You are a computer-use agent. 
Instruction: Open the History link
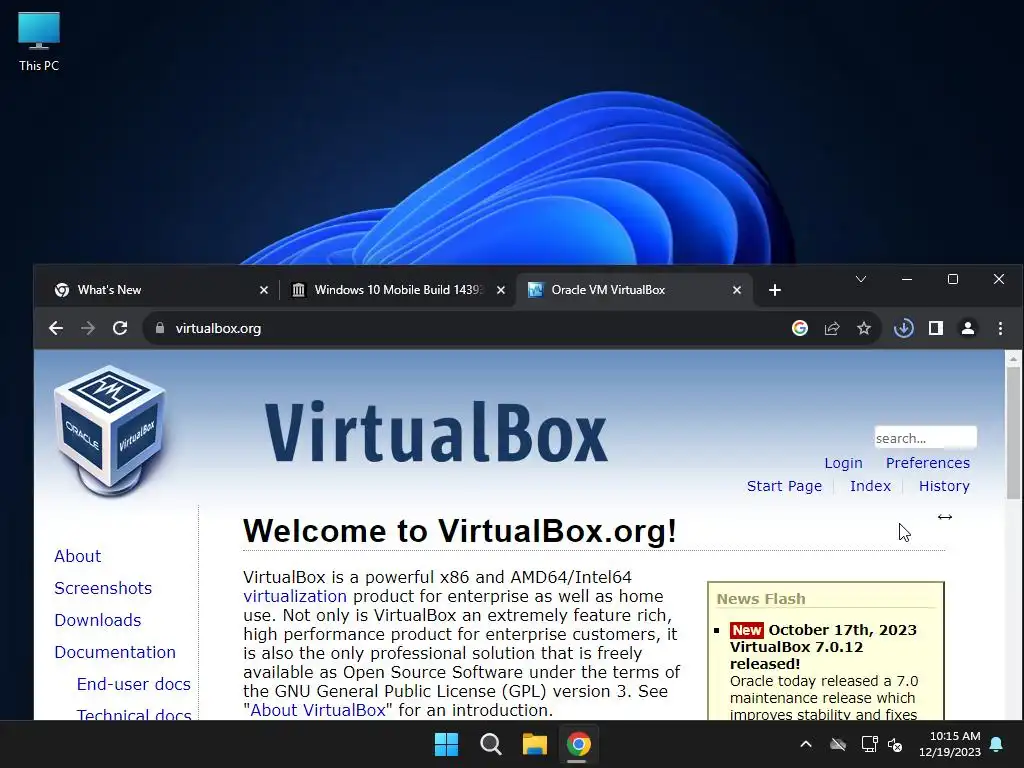click(x=944, y=486)
